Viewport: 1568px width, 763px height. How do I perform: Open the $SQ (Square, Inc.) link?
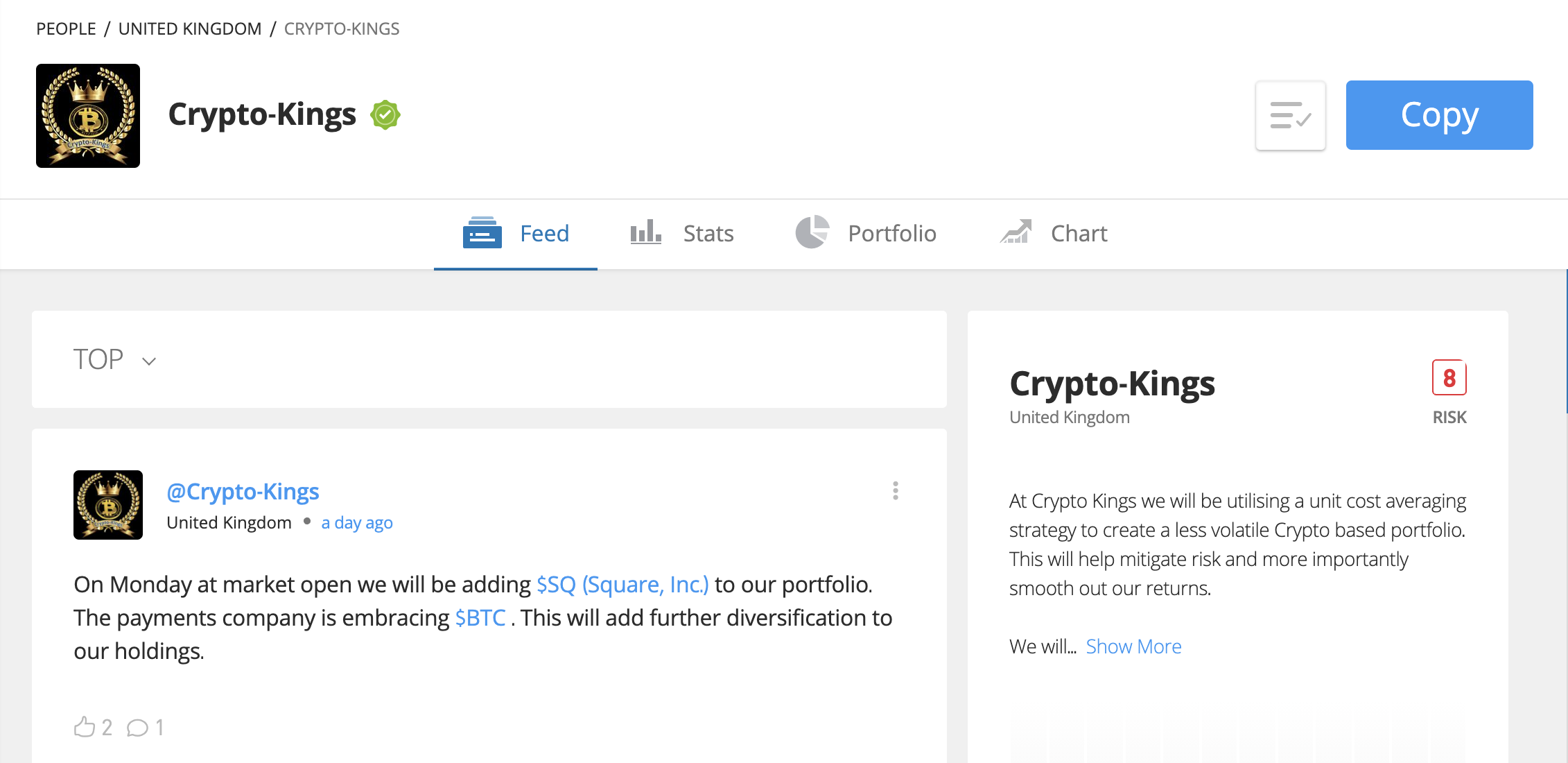pos(622,584)
